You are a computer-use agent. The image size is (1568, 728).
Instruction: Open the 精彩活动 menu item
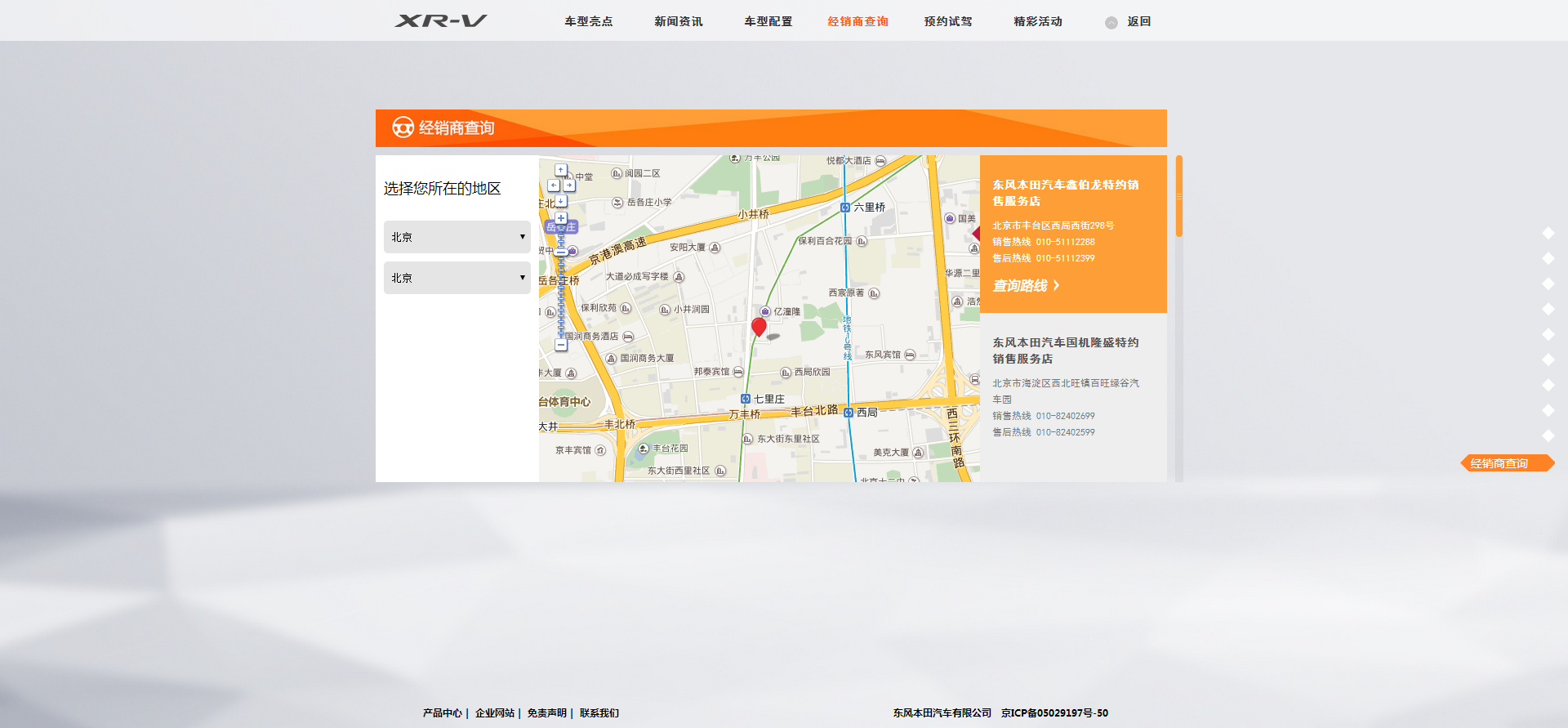click(x=1038, y=21)
